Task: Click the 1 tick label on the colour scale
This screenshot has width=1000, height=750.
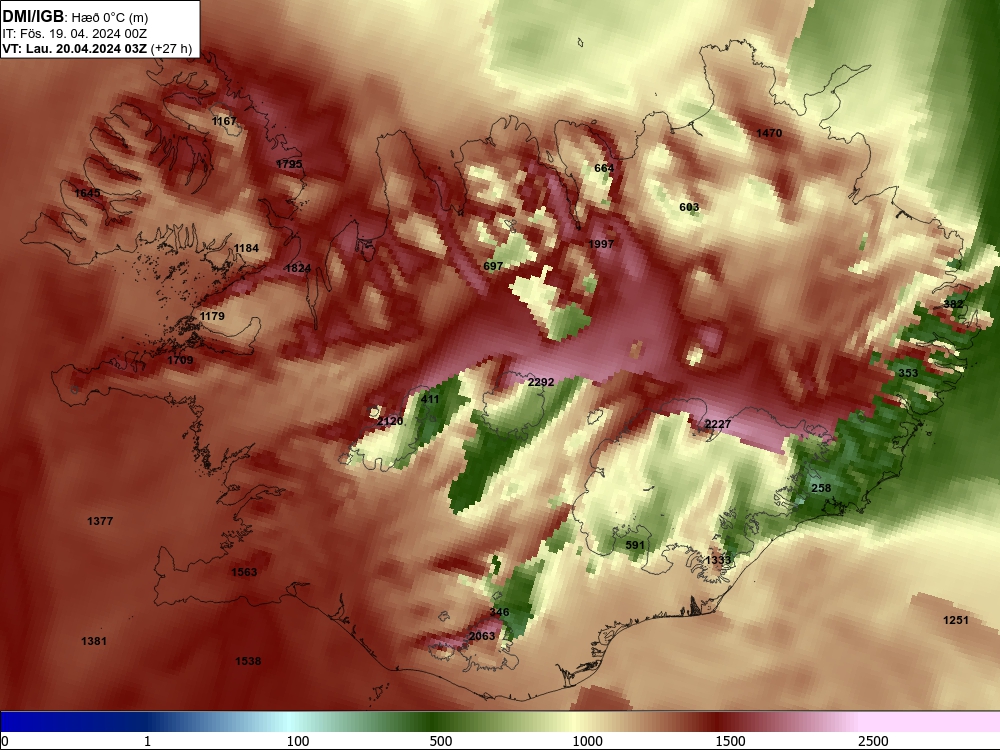Action: point(147,741)
